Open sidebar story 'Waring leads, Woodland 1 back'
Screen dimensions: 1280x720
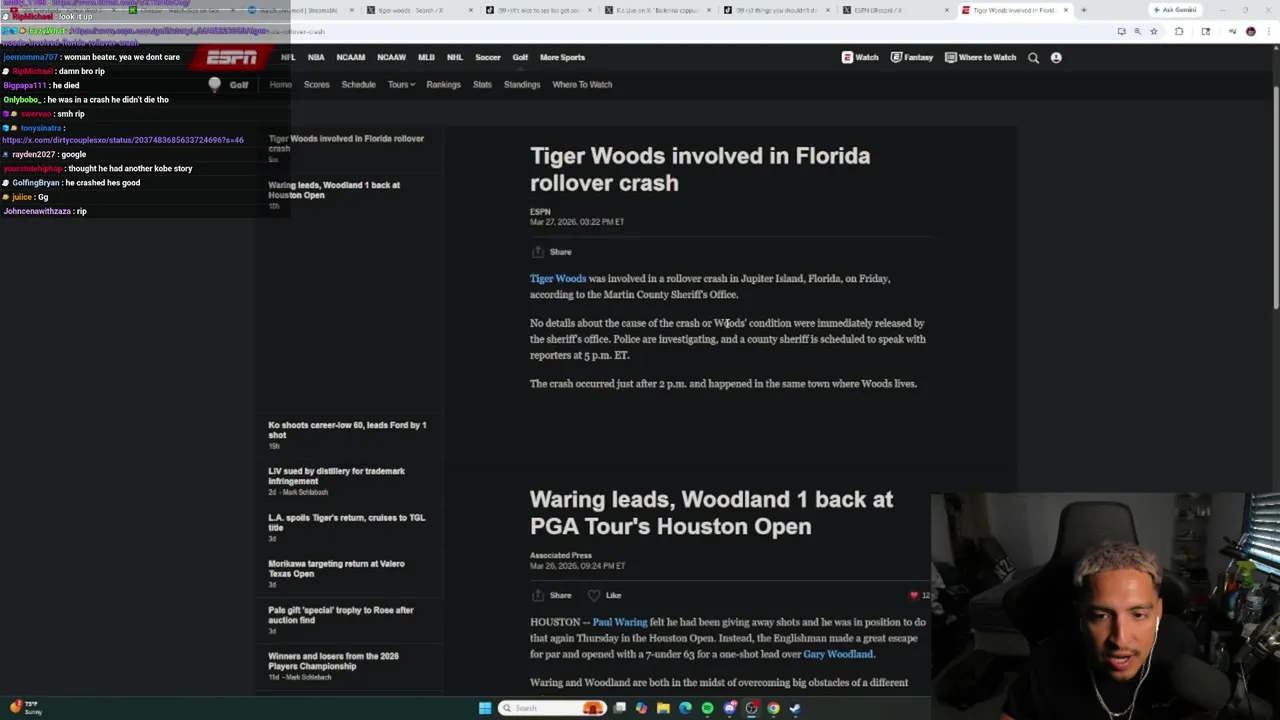click(x=334, y=190)
